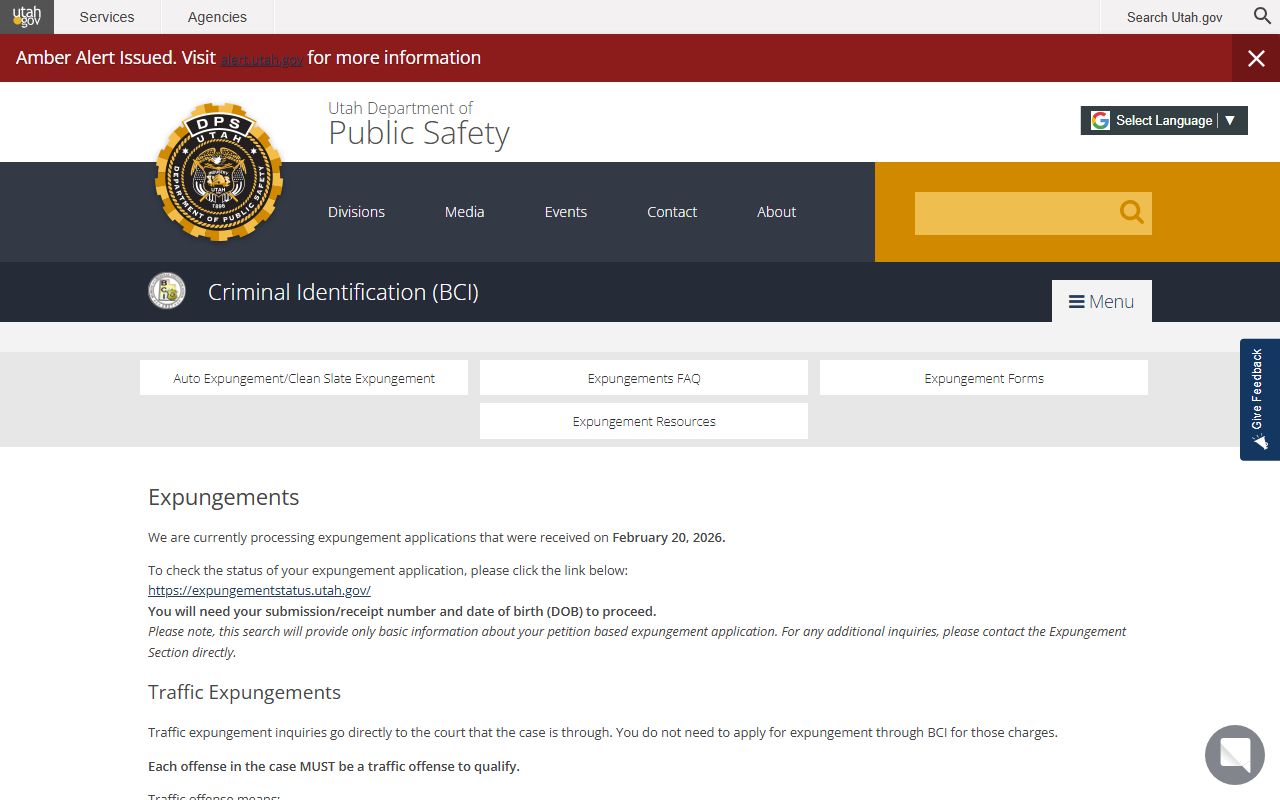Open the Give Feedback side tab

point(1260,399)
